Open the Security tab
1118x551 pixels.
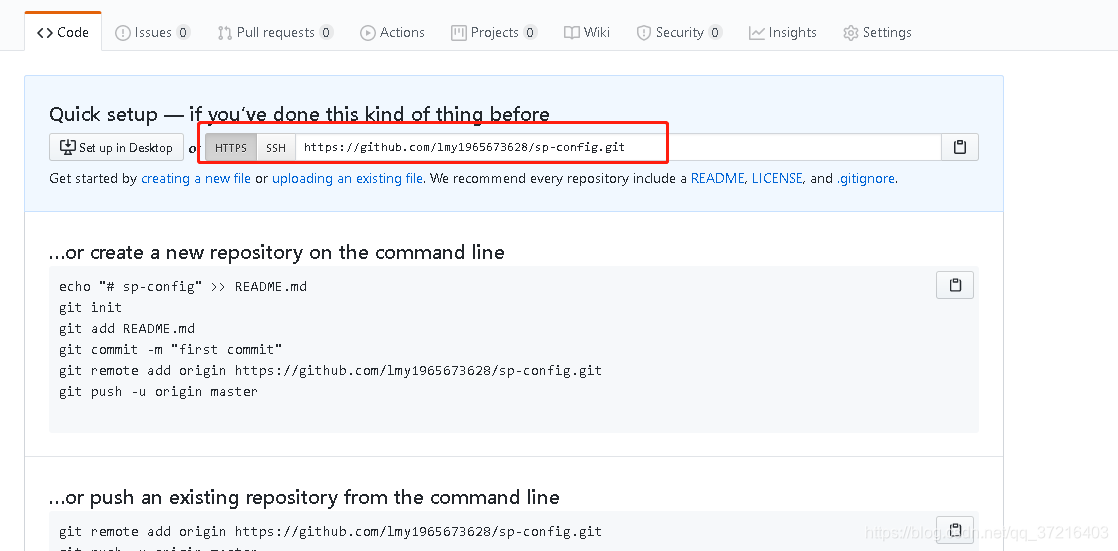coord(679,32)
